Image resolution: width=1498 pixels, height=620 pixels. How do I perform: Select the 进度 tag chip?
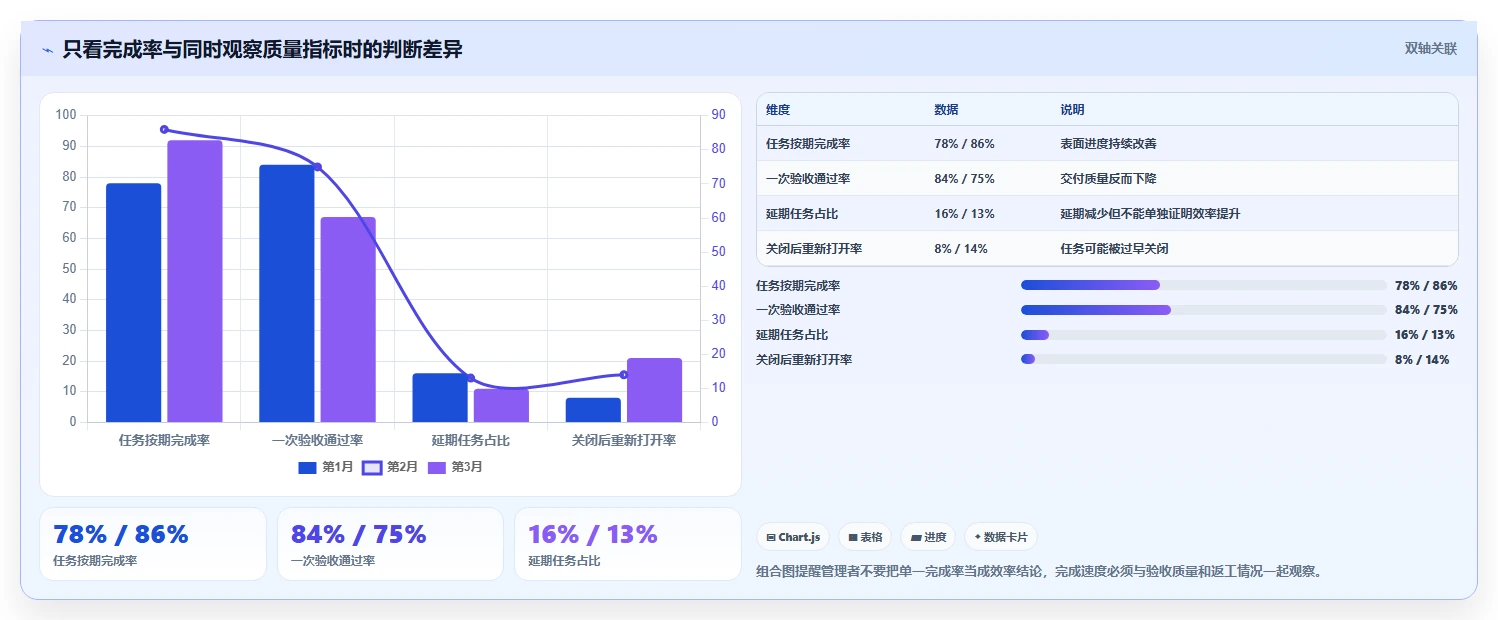click(x=928, y=537)
